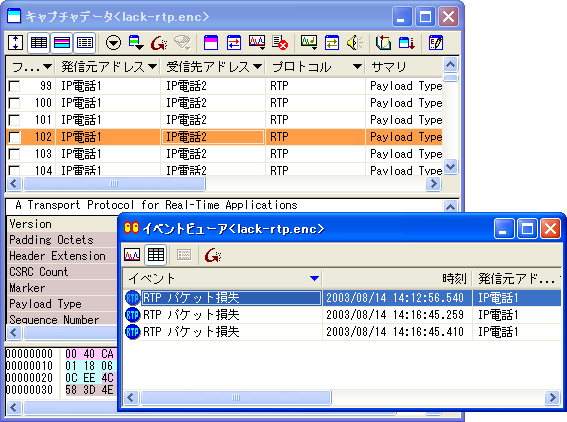Open the notes pencil icon in toolbar
Image resolution: width=567 pixels, height=422 pixels.
pyautogui.click(x=436, y=43)
